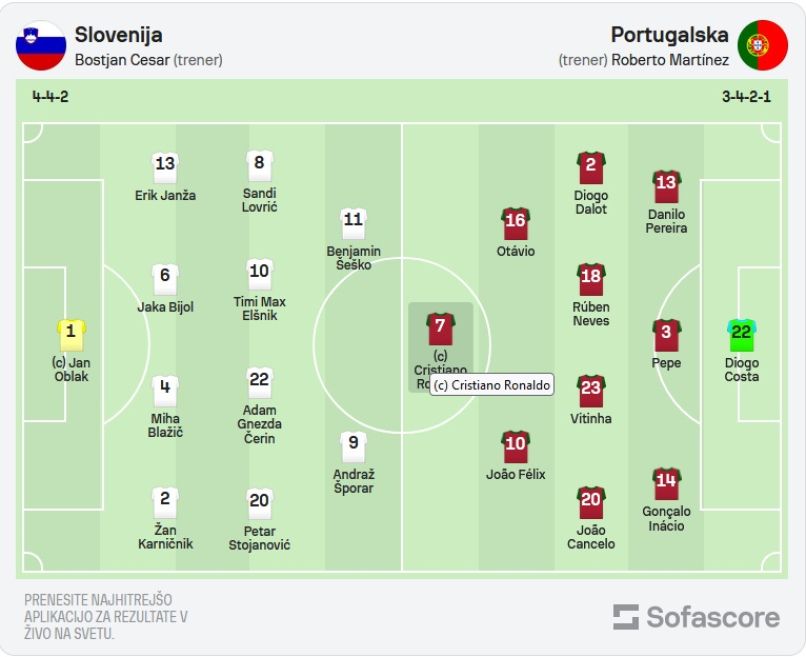Viewport: 806px width, 657px height.
Task: Select João Félix number 10 jersey
Action: 516,447
